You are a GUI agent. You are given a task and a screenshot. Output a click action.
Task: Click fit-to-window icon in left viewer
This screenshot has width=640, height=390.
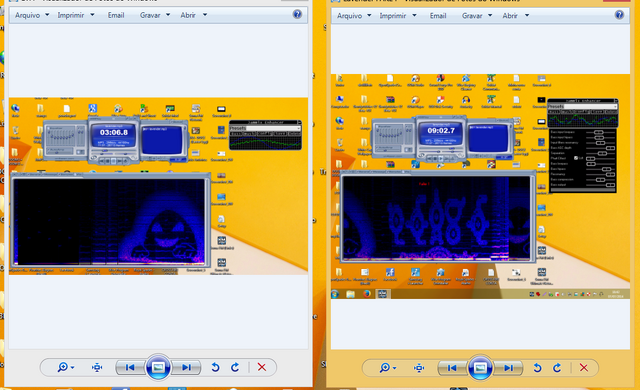(x=97, y=368)
